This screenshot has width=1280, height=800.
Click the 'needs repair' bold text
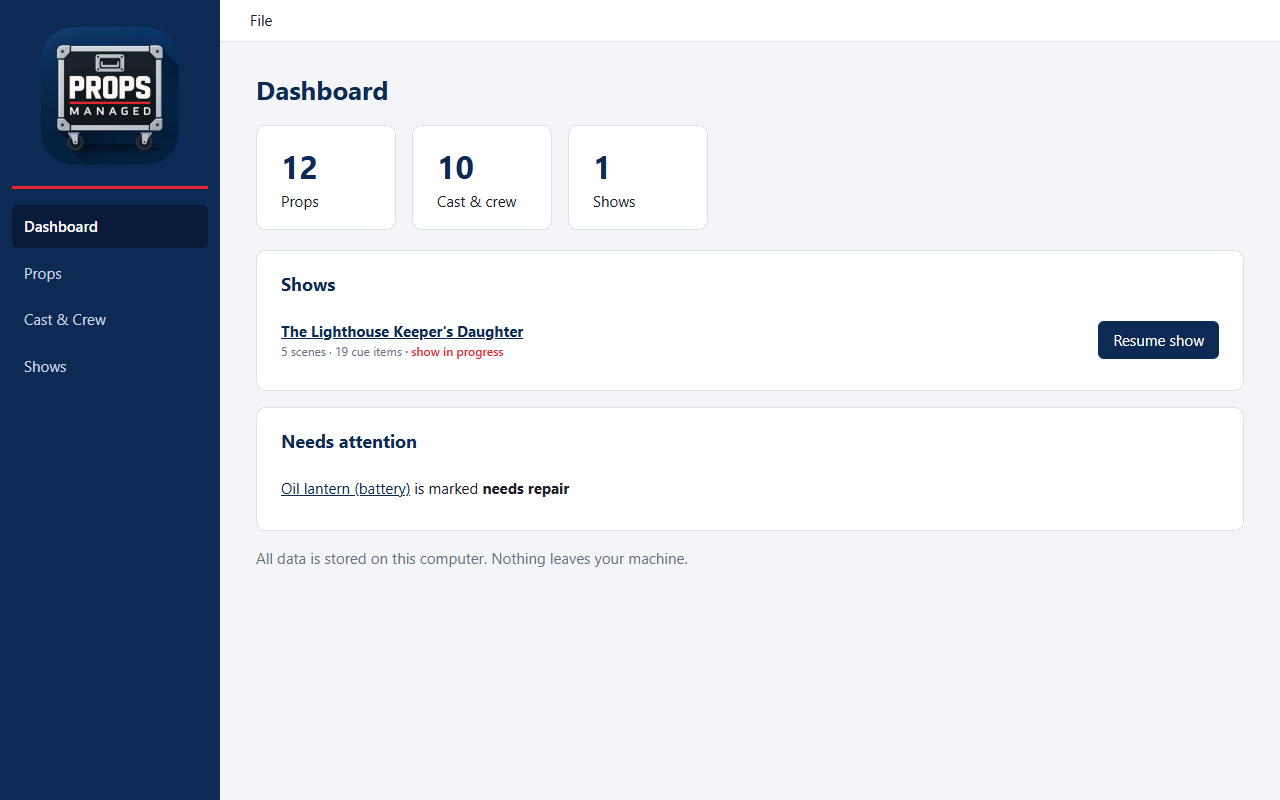tap(526, 489)
